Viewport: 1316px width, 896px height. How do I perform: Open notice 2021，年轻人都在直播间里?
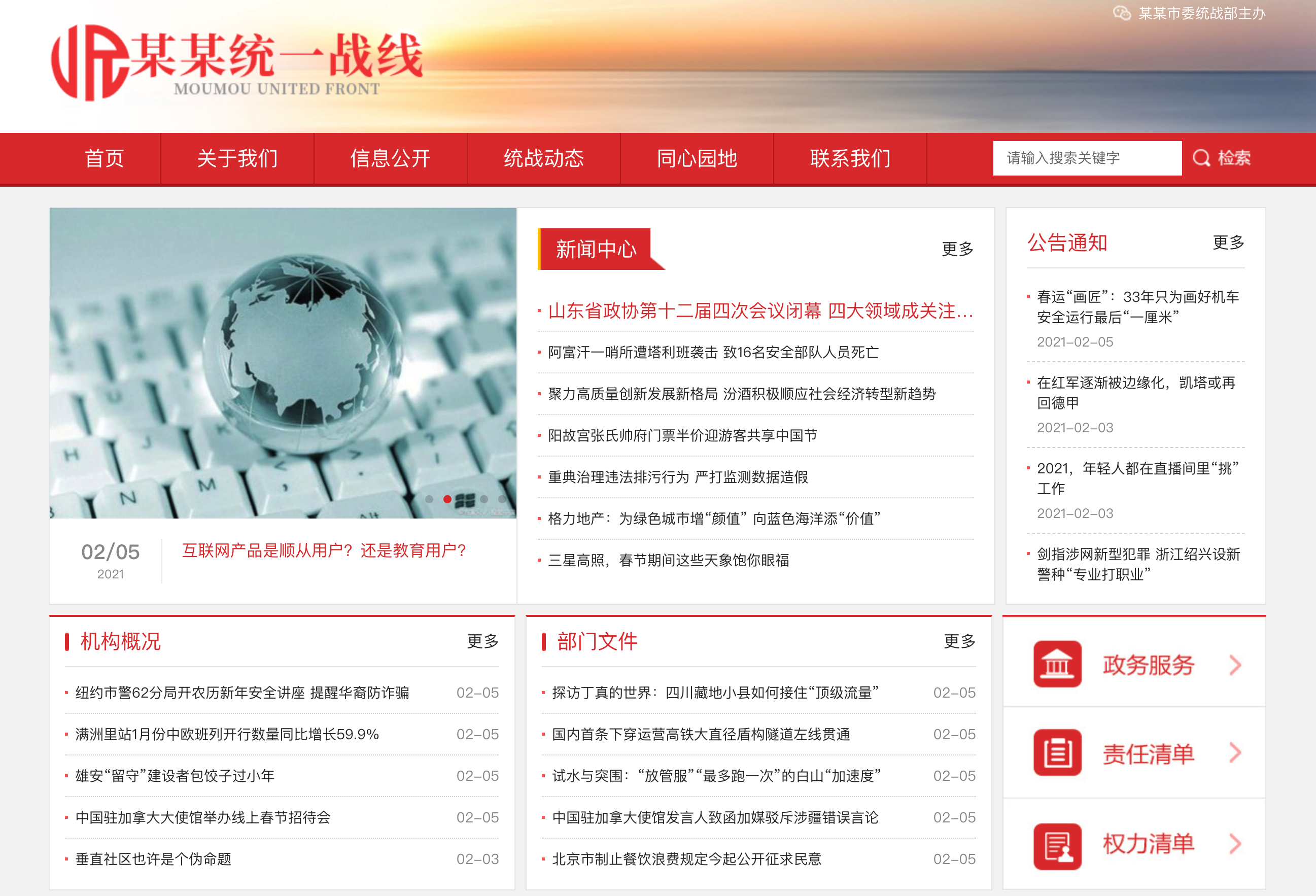[1137, 478]
